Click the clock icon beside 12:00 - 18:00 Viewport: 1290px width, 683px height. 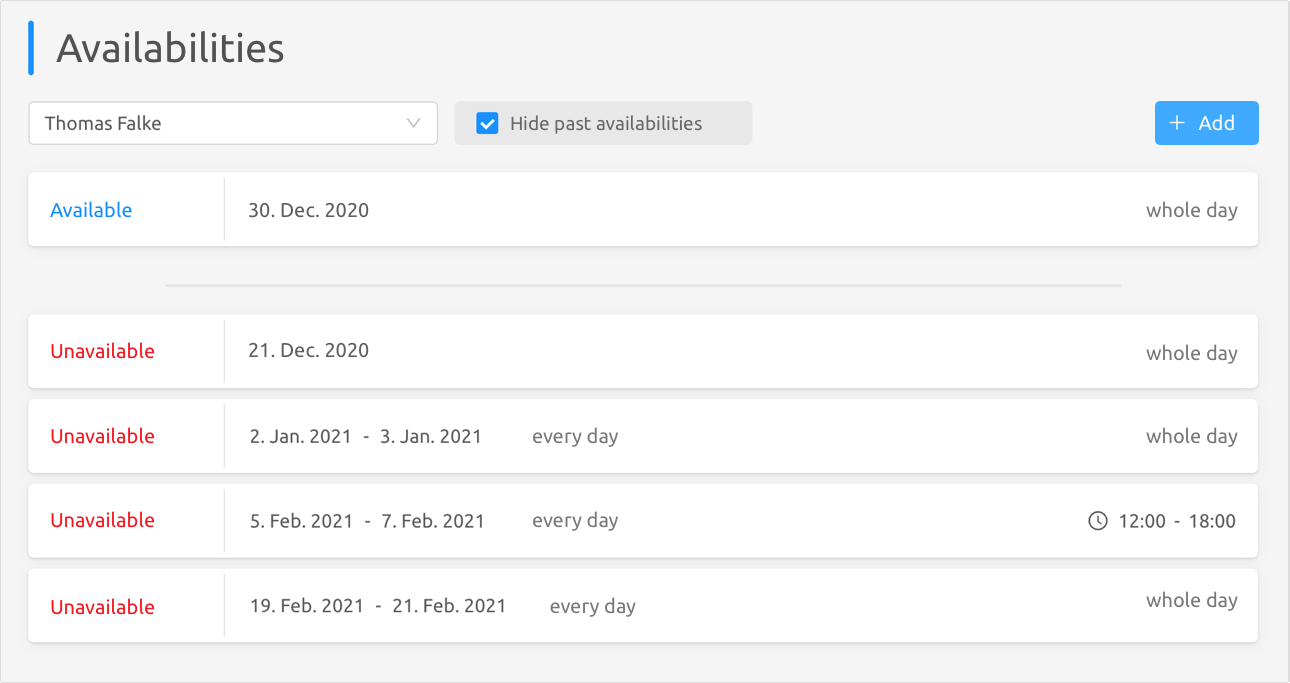point(1098,521)
